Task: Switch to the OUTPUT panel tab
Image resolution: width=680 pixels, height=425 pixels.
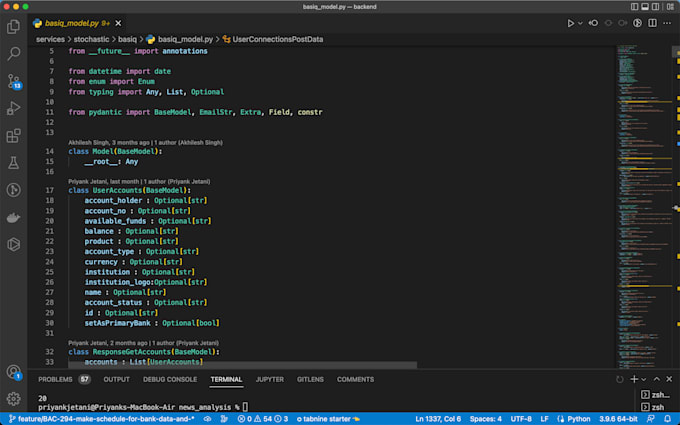Action: 116,379
